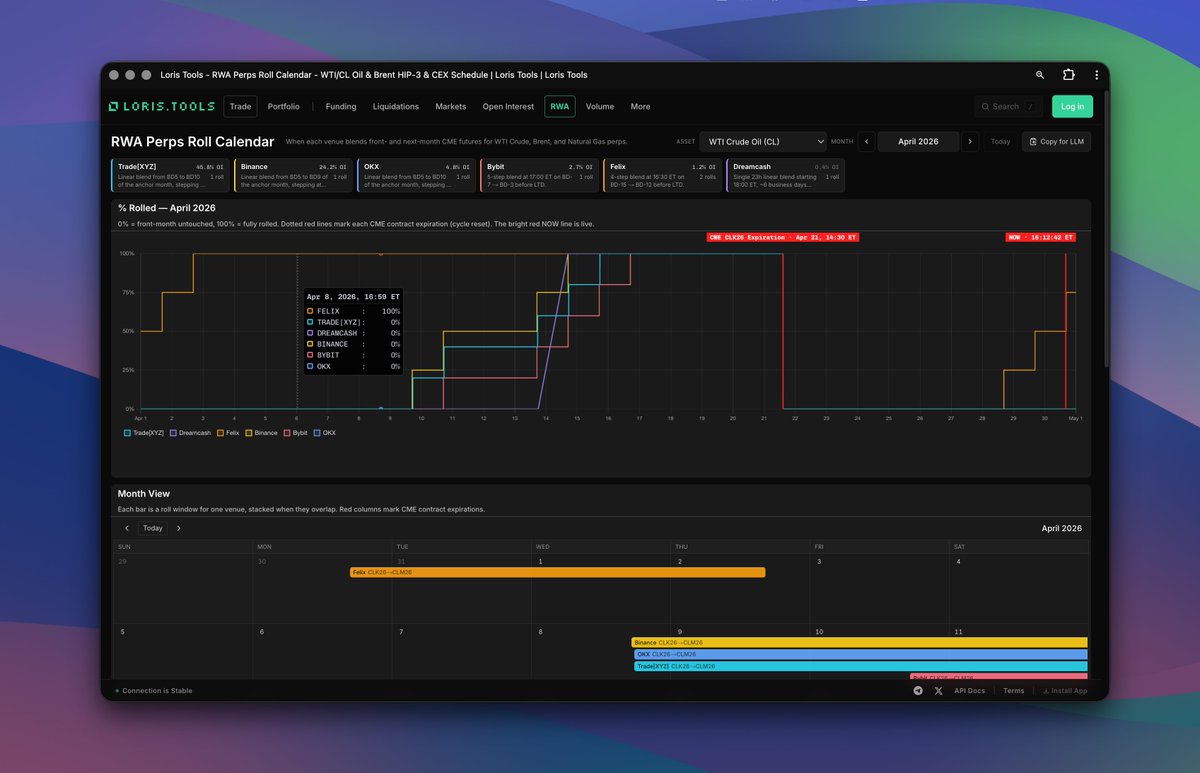Go to the Liquidations page
Image resolution: width=1200 pixels, height=773 pixels.
click(x=396, y=106)
